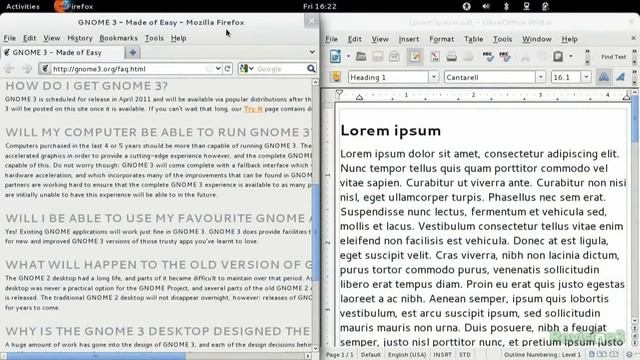Click the Print icon in Writer
Viewport: 640px width, 360px height.
[451, 56]
